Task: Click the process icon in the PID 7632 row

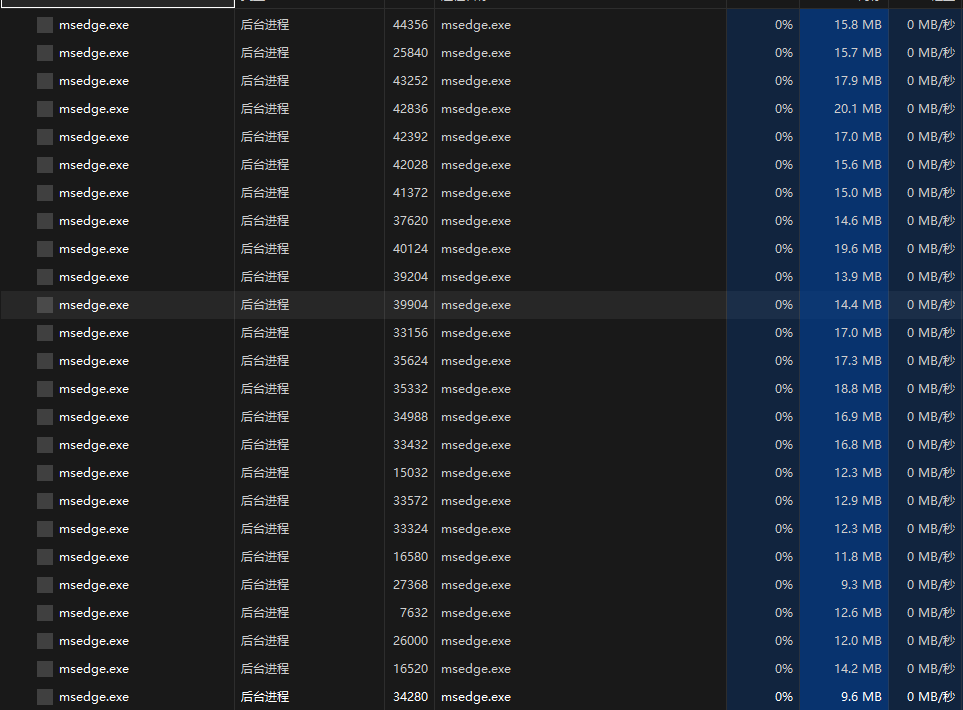Action: point(45,614)
